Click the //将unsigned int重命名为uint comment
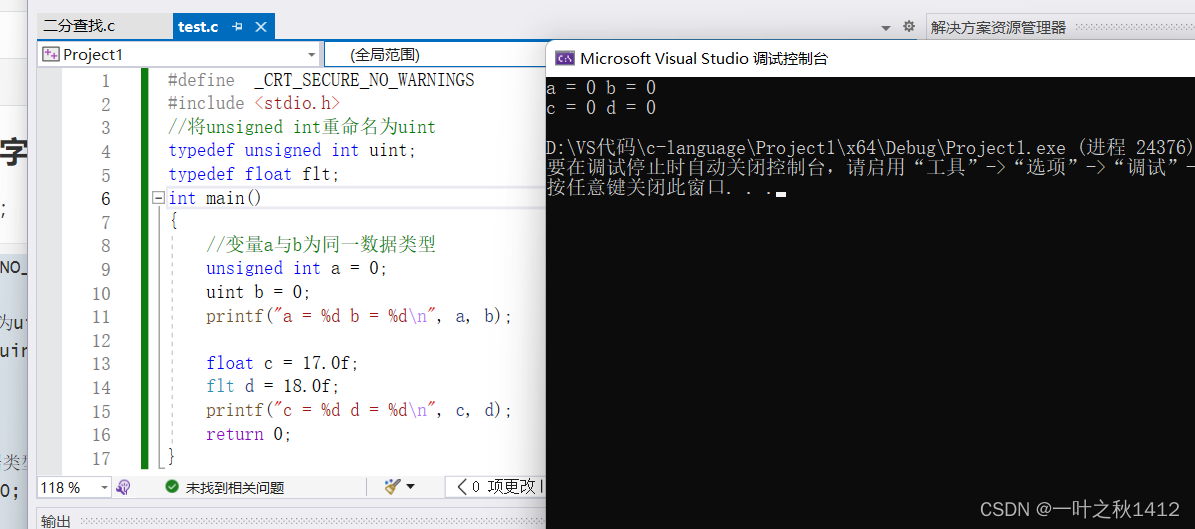This screenshot has height=529, width=1195. click(x=301, y=127)
